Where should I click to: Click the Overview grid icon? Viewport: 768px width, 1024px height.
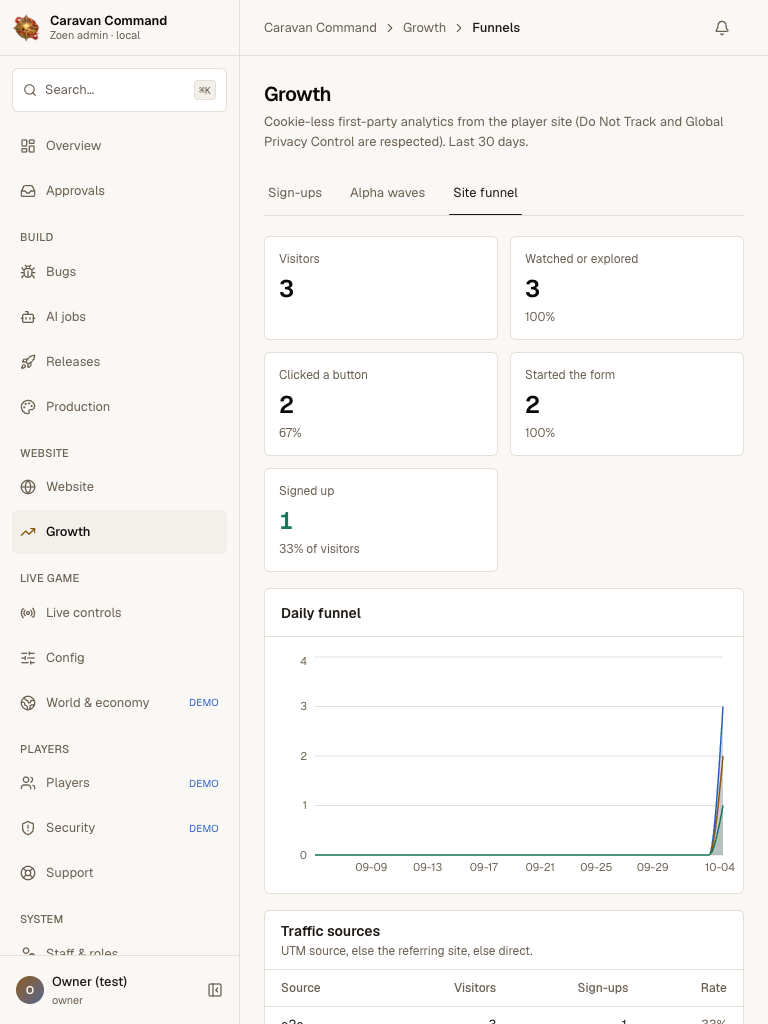pyautogui.click(x=28, y=146)
